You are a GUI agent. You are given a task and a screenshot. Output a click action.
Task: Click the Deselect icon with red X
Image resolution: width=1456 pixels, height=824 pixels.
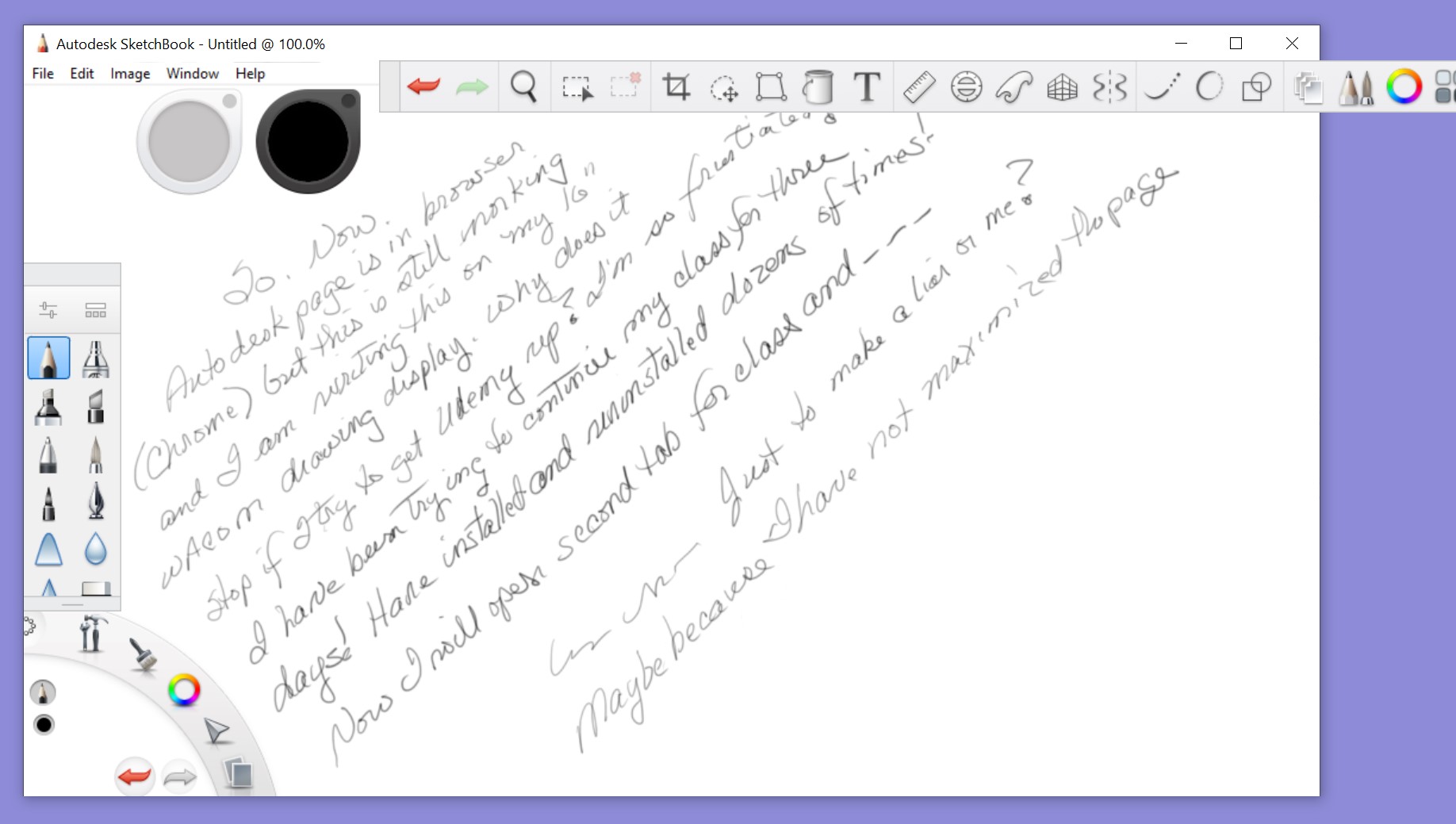click(x=625, y=86)
